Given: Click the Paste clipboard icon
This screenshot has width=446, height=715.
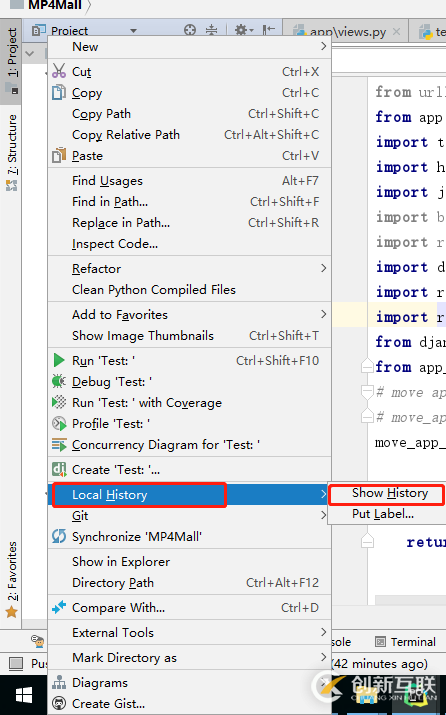Looking at the screenshot, I should 59,155.
